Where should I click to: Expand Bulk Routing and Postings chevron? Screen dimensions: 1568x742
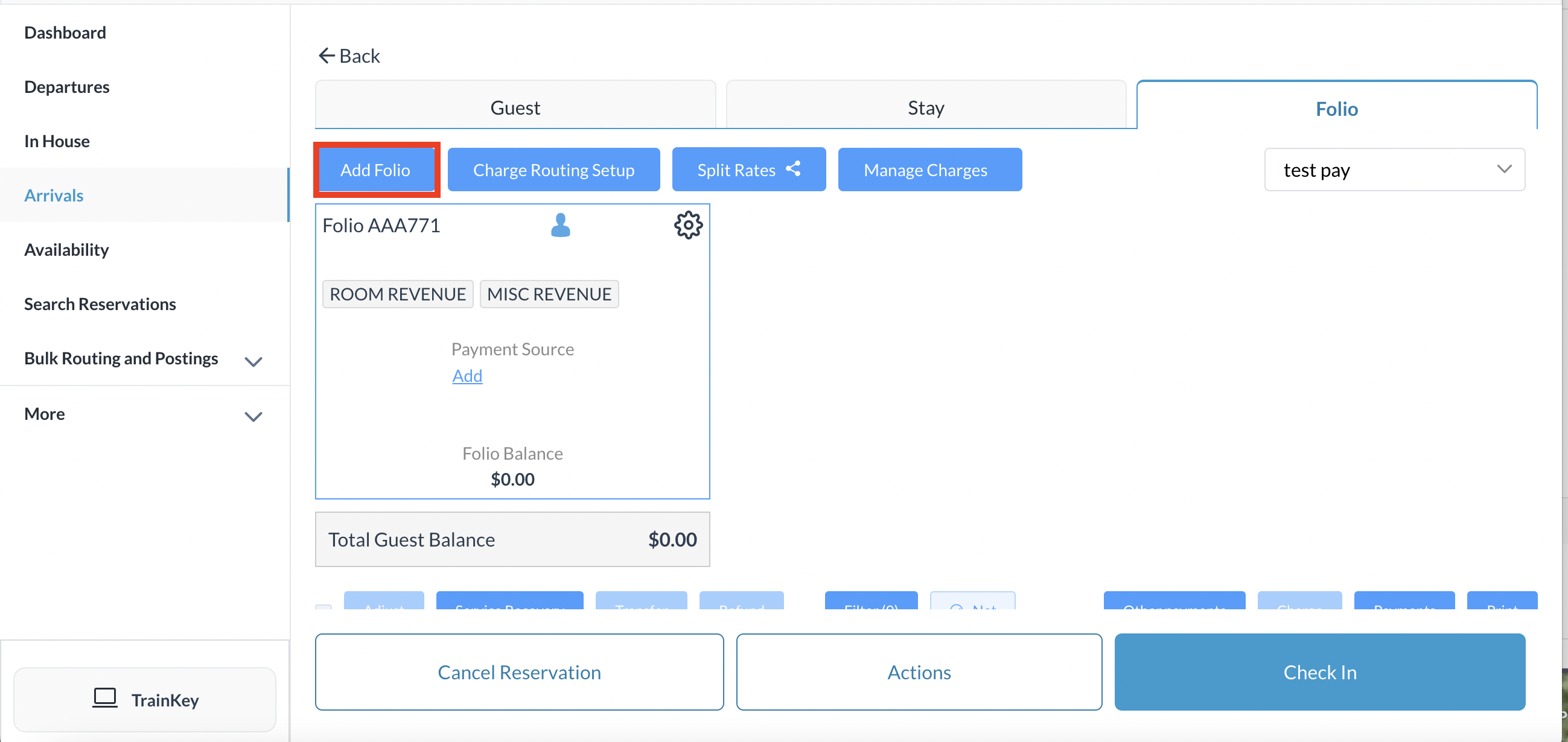click(x=253, y=361)
